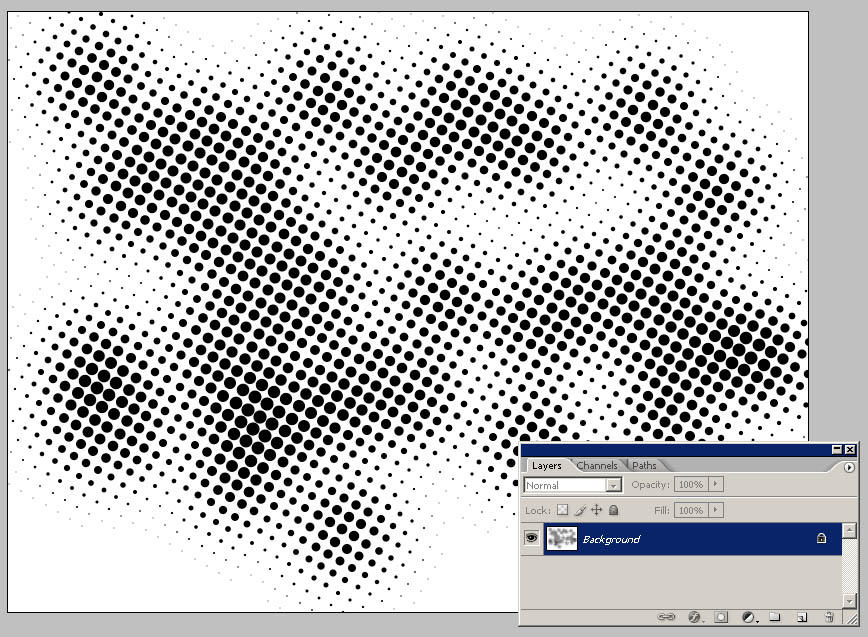
Task: Click the Layers panel resize grip
Action: pos(850,618)
